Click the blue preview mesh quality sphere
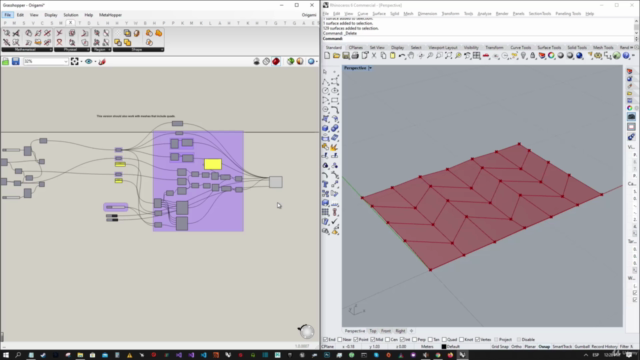The image size is (640, 360). [x=311, y=61]
